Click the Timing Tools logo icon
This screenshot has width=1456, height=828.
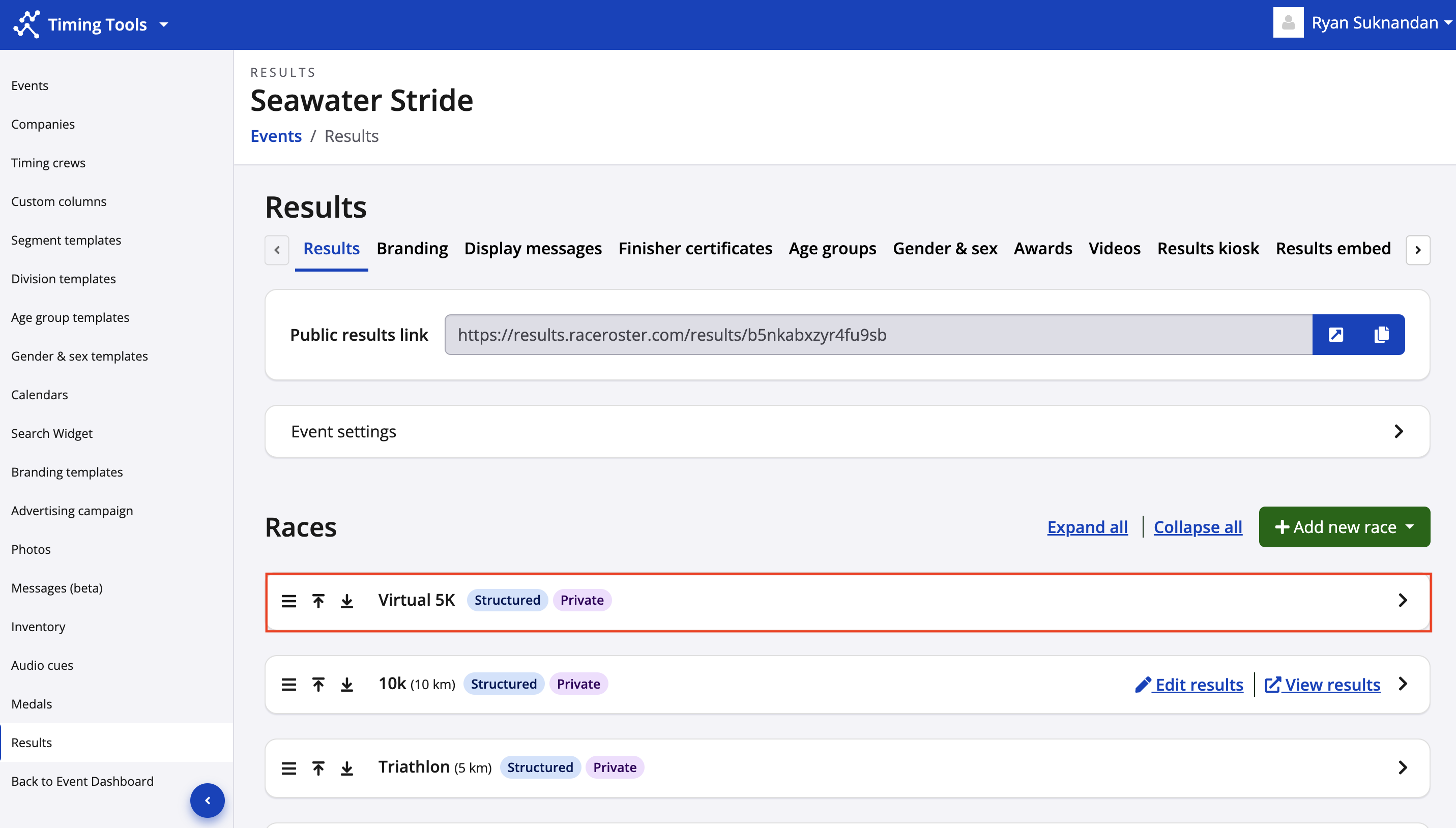pyautogui.click(x=26, y=24)
